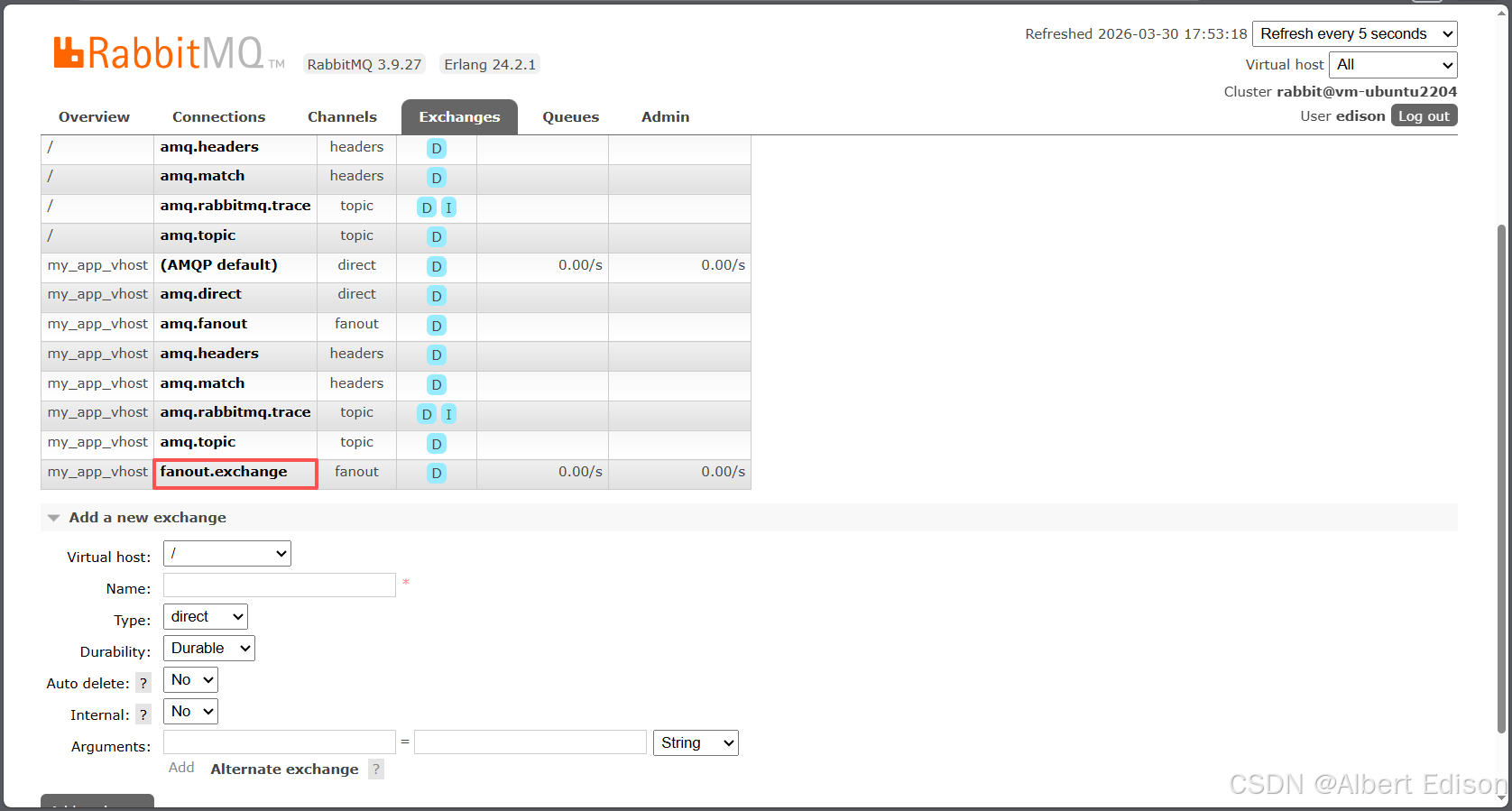Open the Virtual host dropdown in add exchange form
This screenshot has height=811, width=1512.
click(x=227, y=553)
